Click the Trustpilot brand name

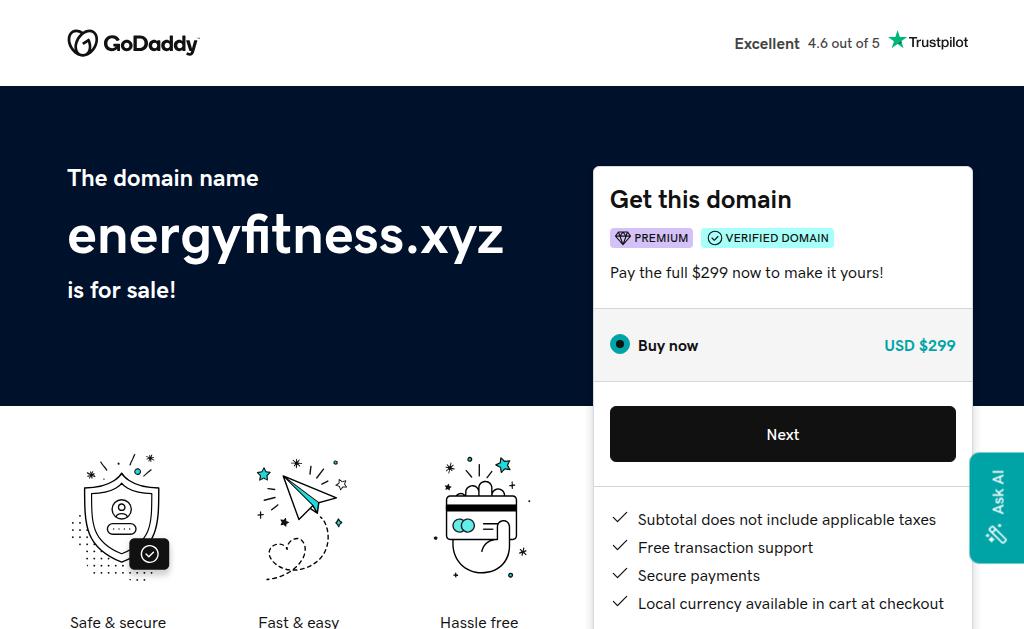[938, 42]
